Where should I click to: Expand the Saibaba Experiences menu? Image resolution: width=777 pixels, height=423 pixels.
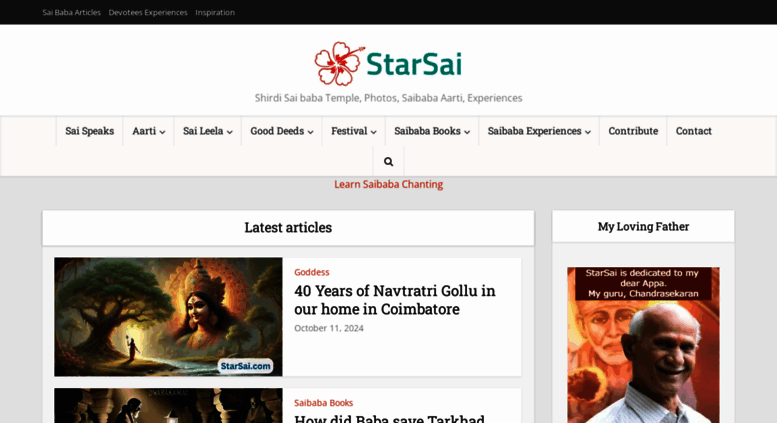(x=538, y=131)
